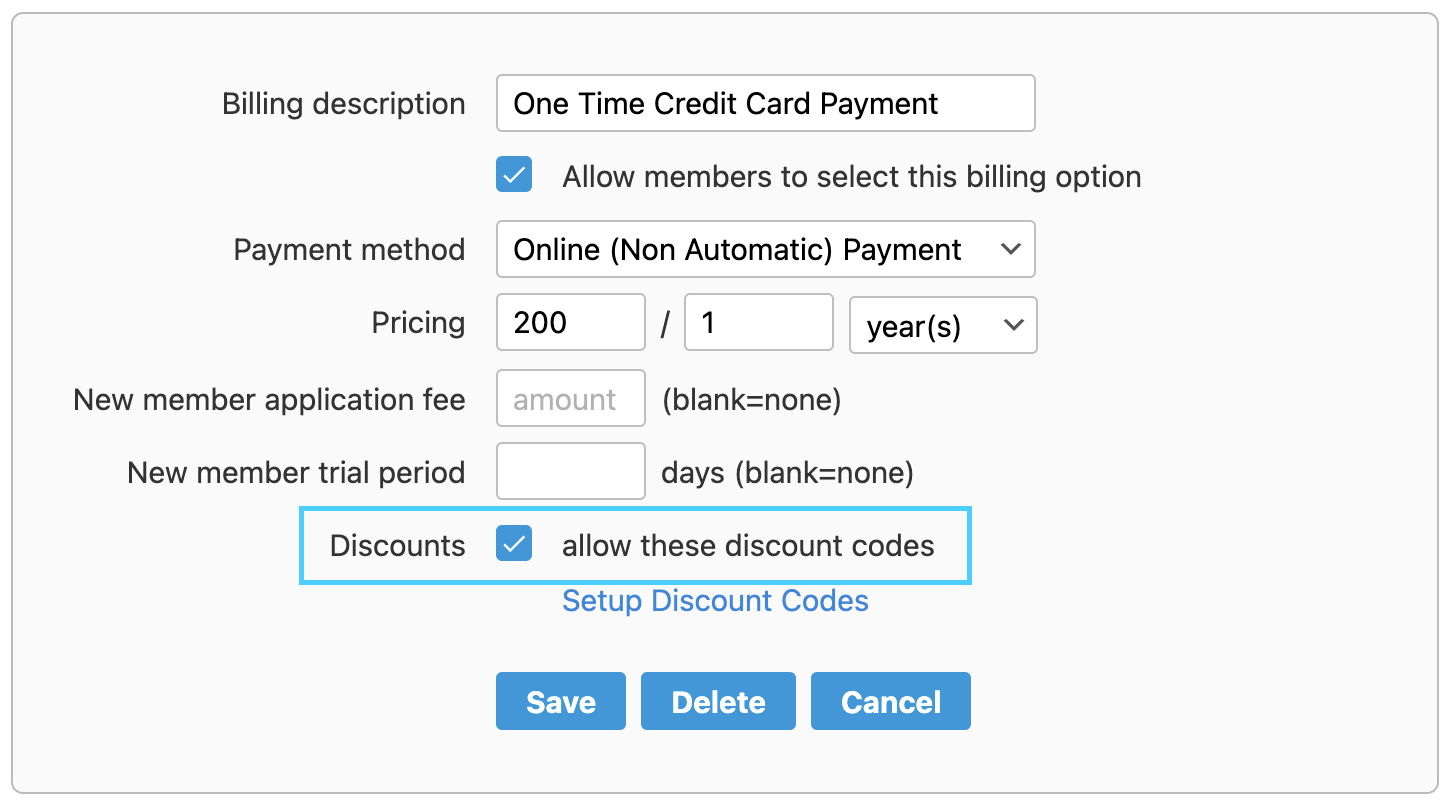
Task: Click the 'New member application fee' label
Action: tap(269, 400)
